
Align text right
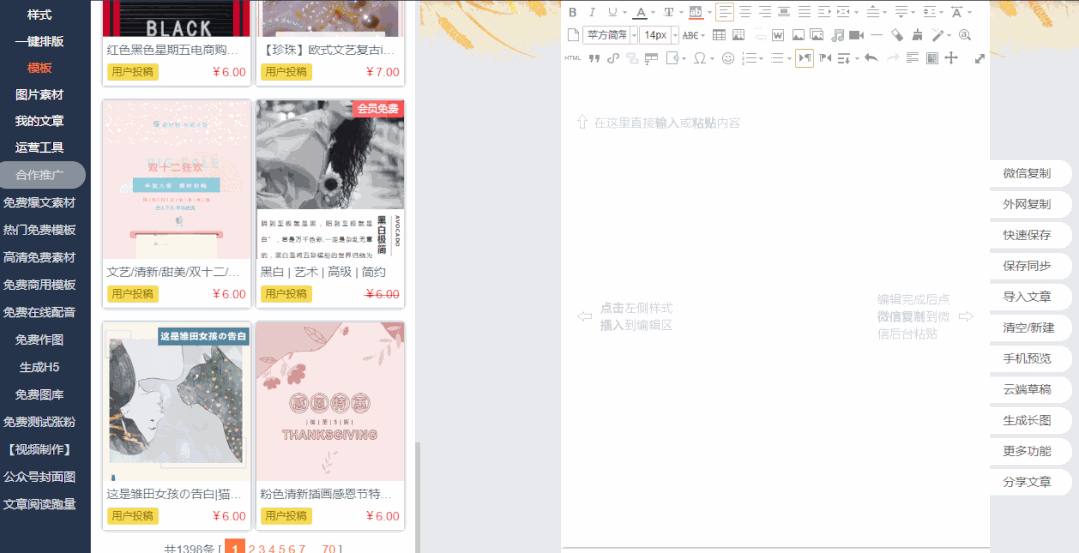coord(765,12)
